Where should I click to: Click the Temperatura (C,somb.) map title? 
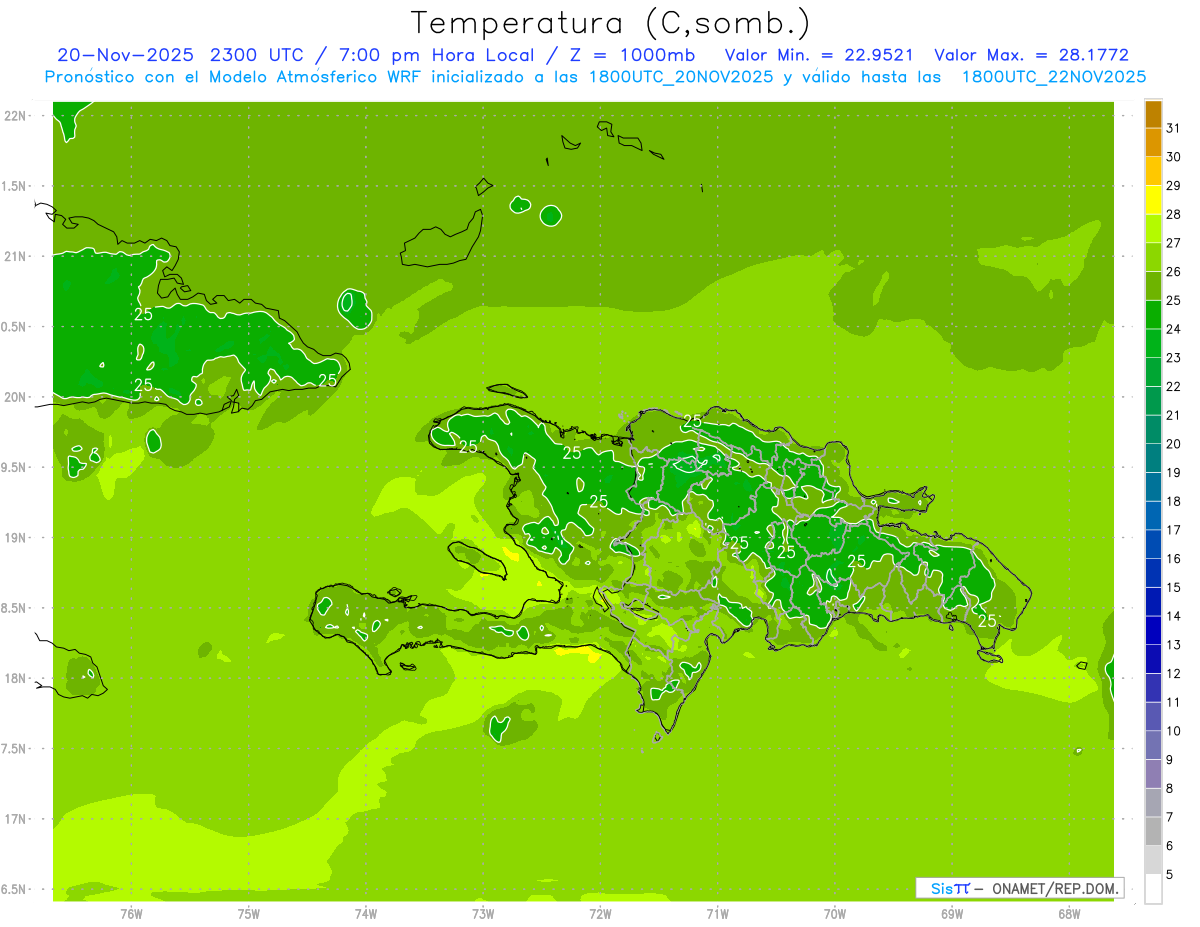coord(610,23)
